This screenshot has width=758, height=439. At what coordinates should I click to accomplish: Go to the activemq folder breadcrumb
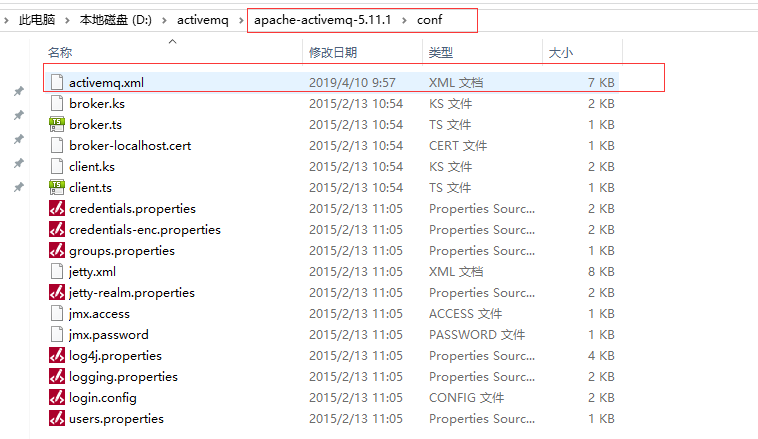tap(203, 20)
